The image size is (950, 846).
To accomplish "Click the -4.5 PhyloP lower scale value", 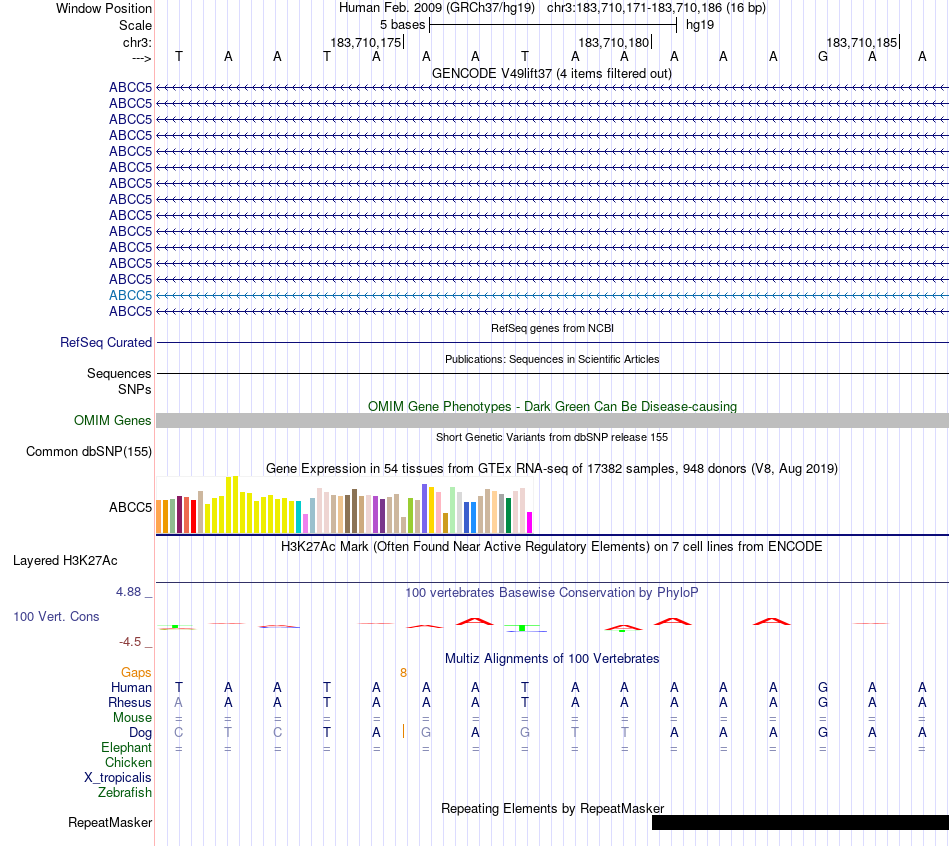I will (130, 641).
